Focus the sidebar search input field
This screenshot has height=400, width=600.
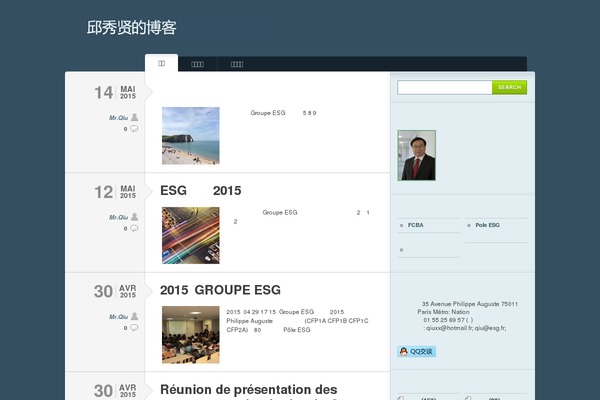445,87
